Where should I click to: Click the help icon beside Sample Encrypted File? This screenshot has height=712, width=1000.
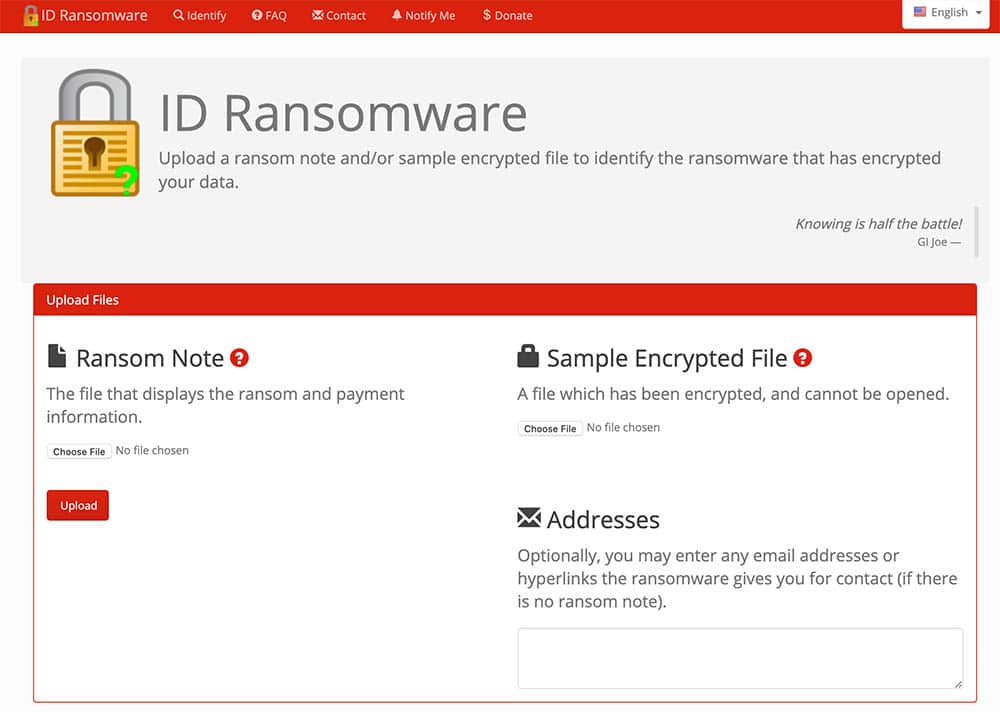pos(802,358)
